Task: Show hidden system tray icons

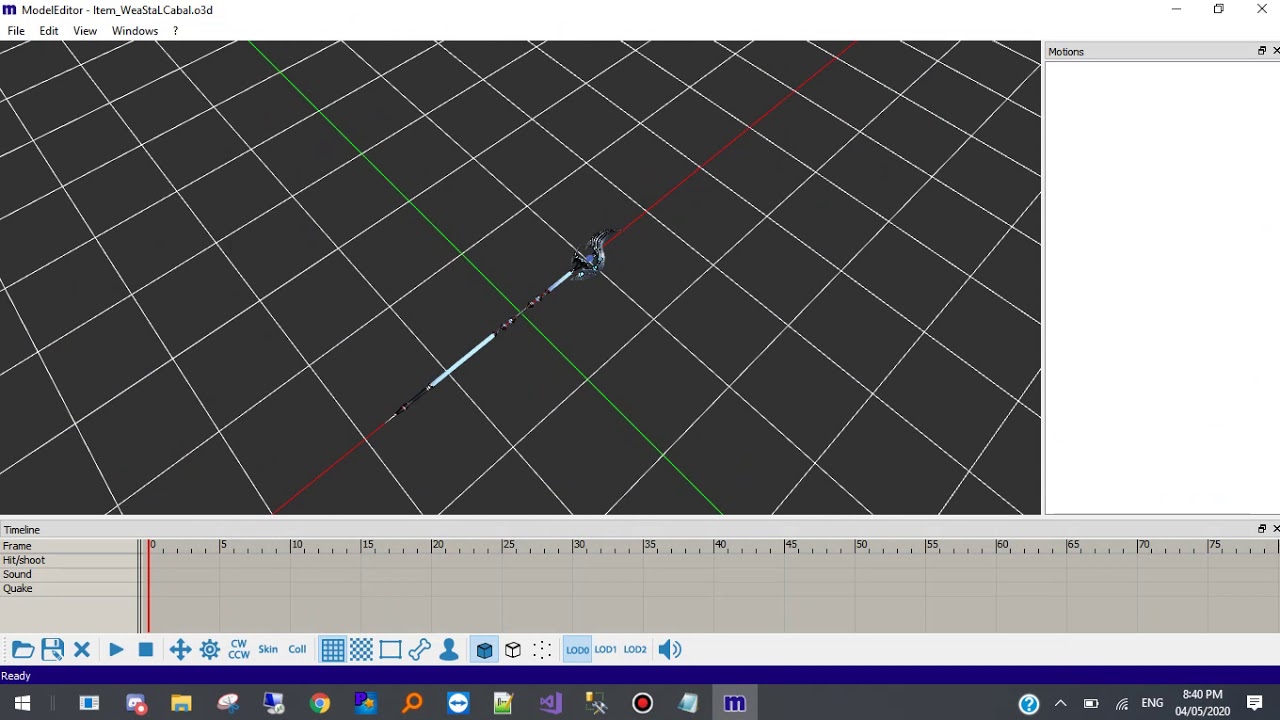Action: (1060, 704)
